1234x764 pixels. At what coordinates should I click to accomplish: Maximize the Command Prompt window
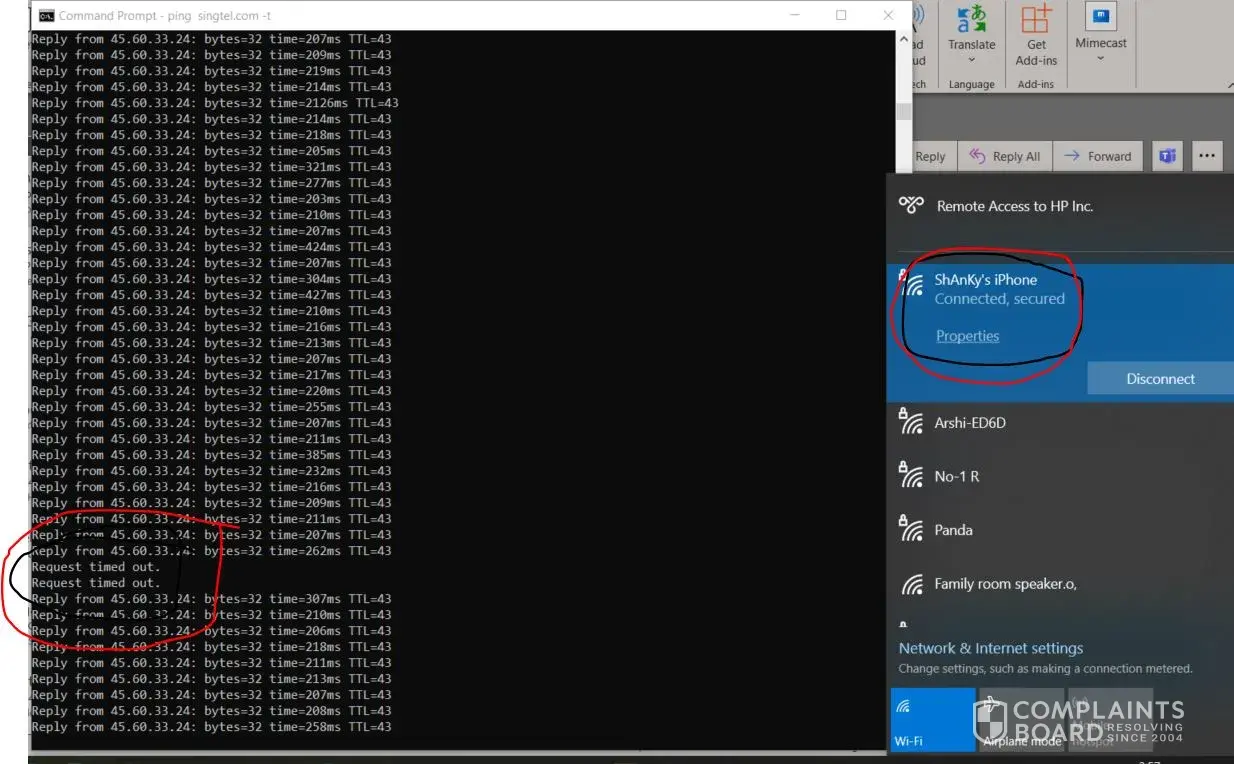(x=841, y=15)
